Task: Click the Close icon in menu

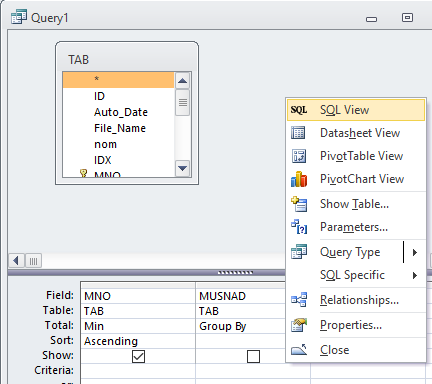Action: pos(299,350)
